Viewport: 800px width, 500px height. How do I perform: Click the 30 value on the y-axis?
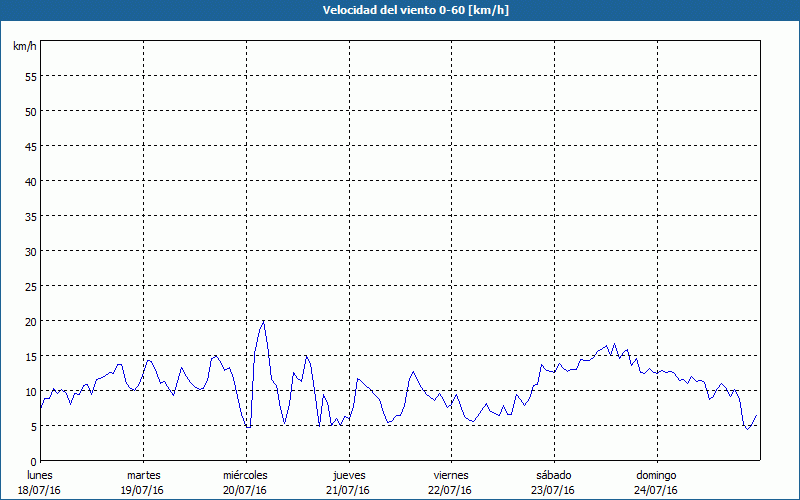[x=30, y=251]
